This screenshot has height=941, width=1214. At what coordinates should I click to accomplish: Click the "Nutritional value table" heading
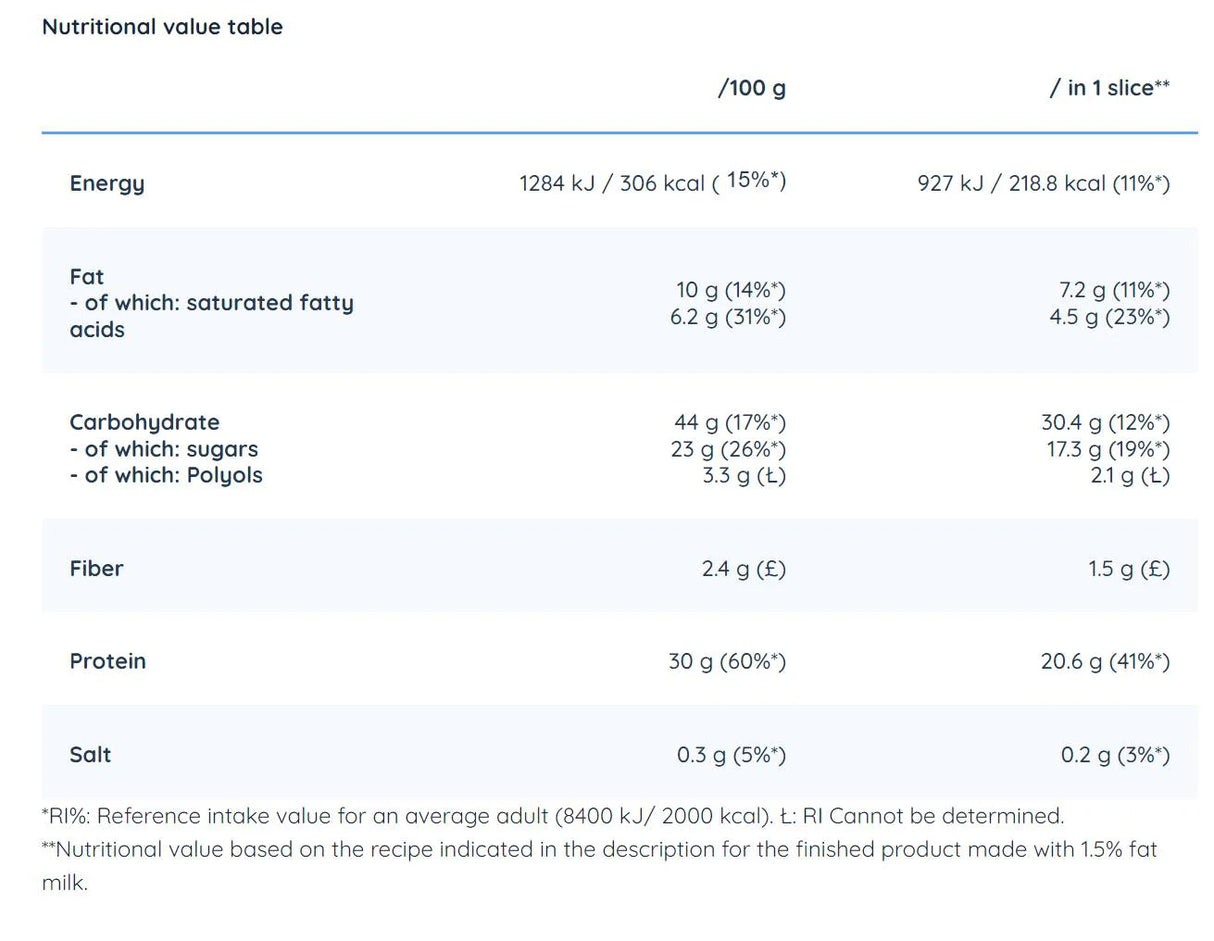(x=162, y=27)
